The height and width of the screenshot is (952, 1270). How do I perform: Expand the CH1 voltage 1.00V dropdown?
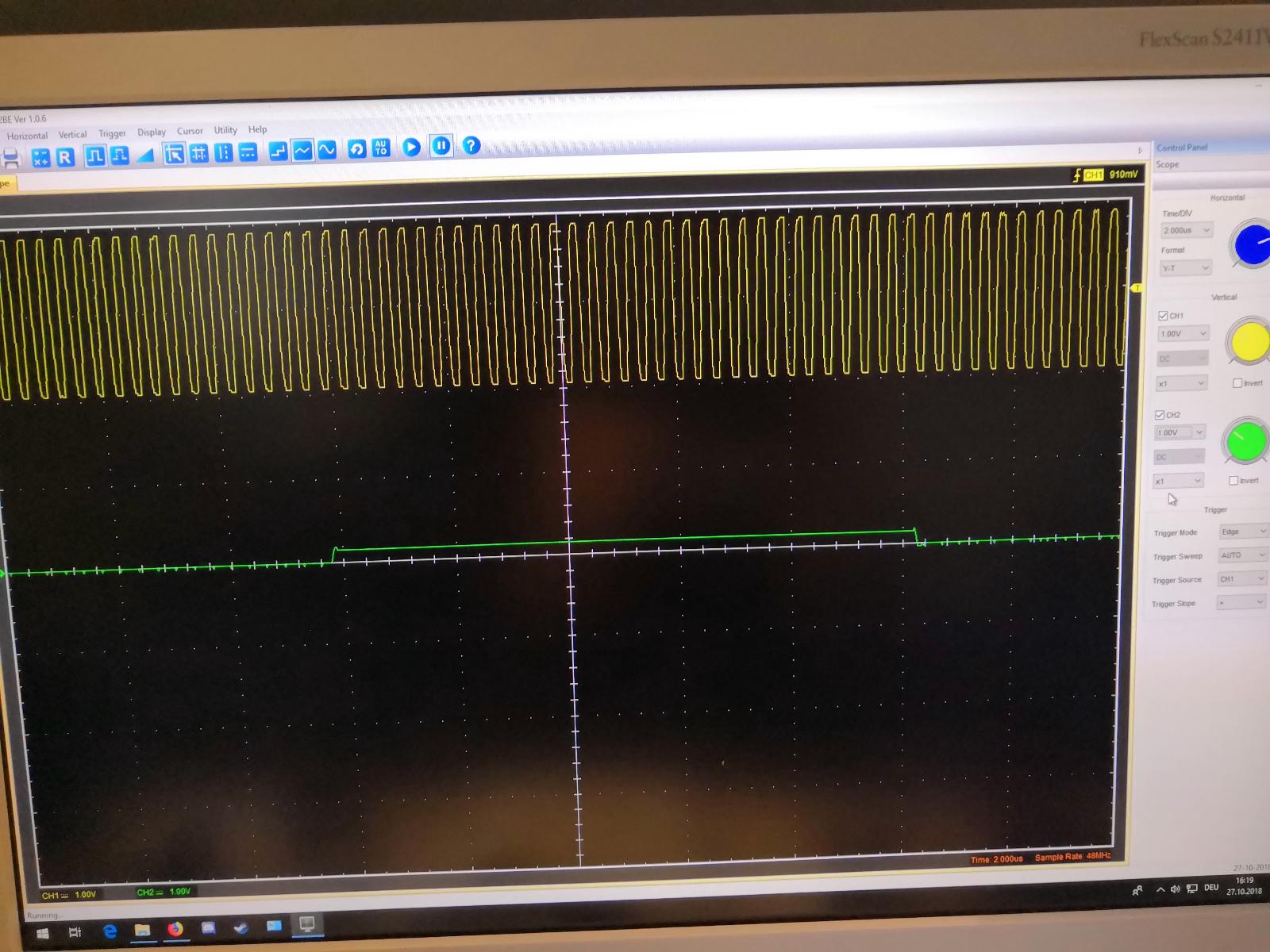click(1183, 334)
